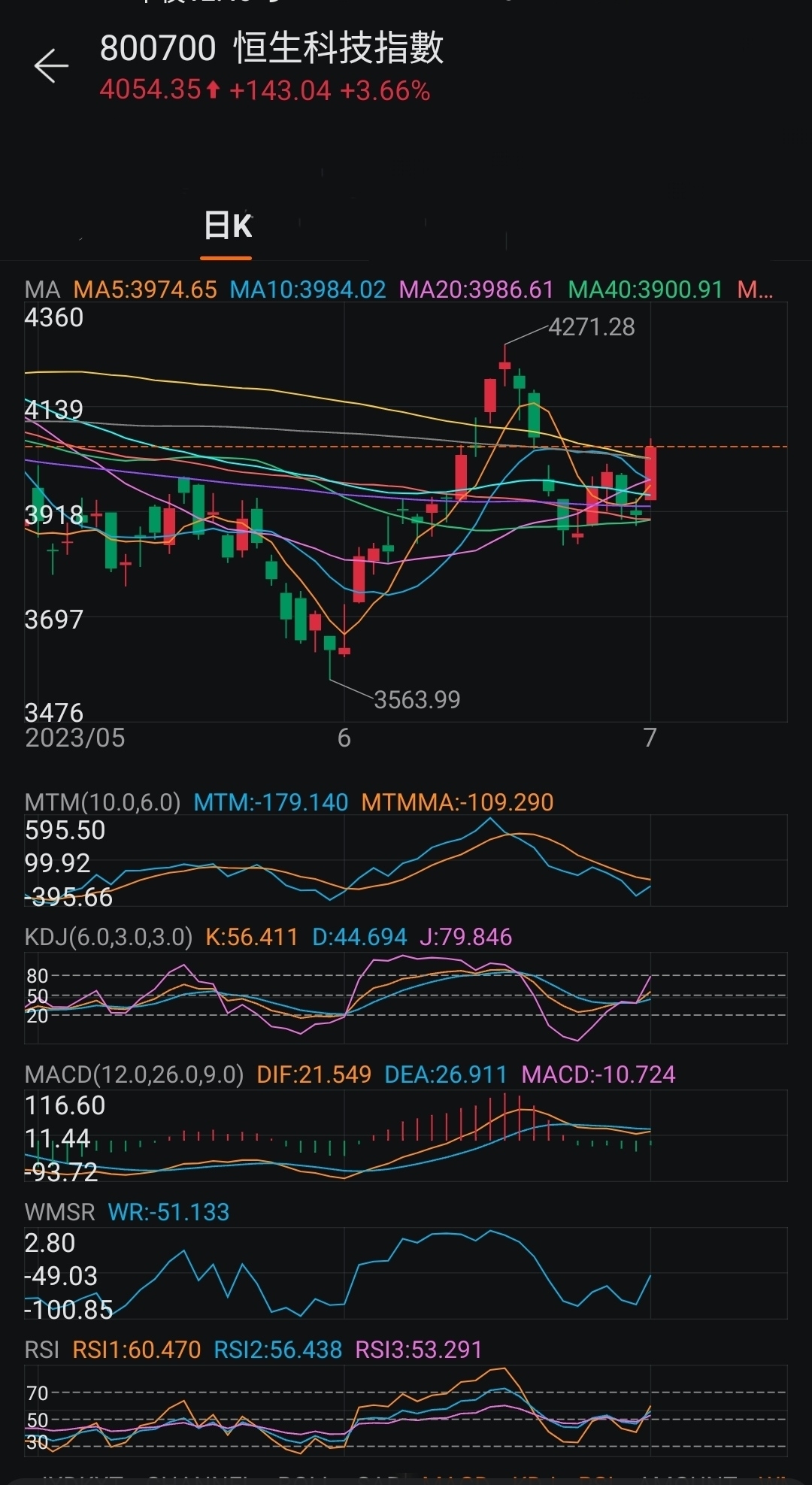812x1485 pixels.
Task: Select the 日K tab
Action: pos(228,226)
